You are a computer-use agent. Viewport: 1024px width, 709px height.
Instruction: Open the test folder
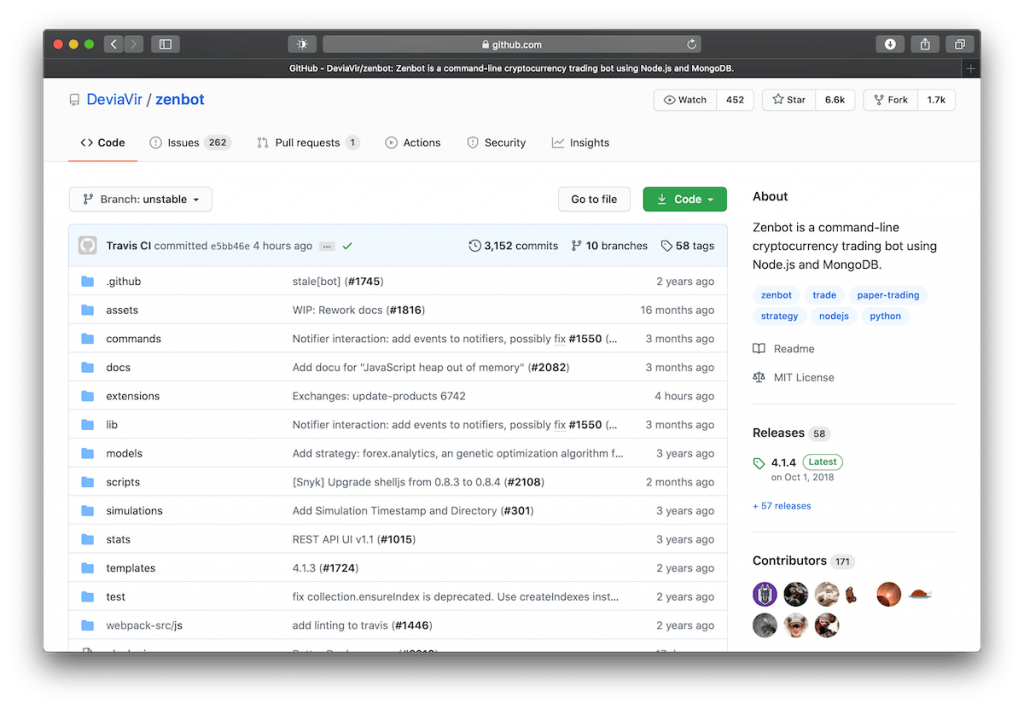[x=116, y=597]
